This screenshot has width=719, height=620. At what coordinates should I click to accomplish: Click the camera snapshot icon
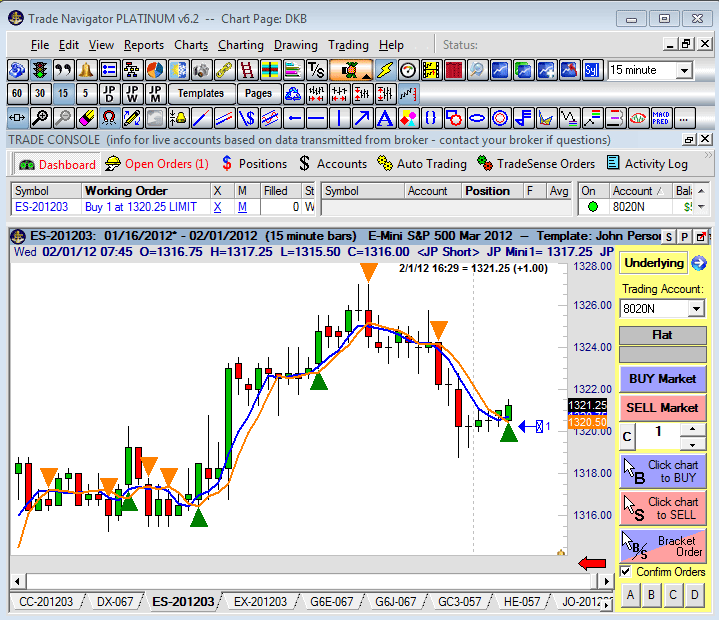point(201,70)
